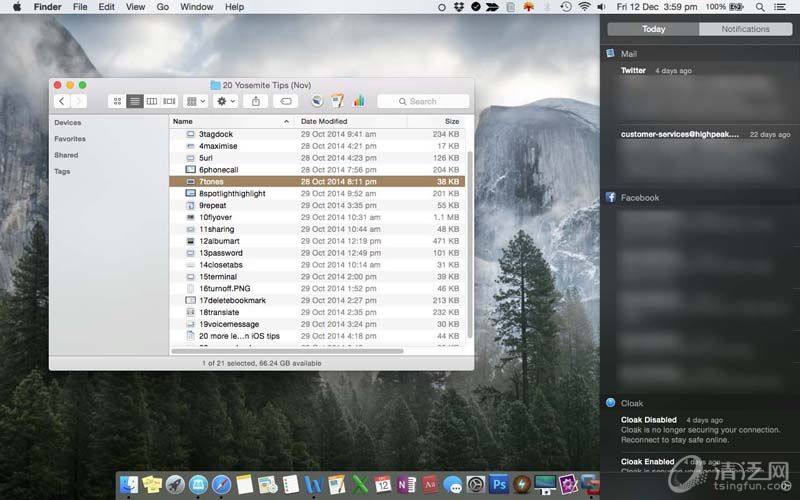This screenshot has height=500, width=800.
Task: Toggle the Notification Center menu bar icon
Action: tap(788, 7)
